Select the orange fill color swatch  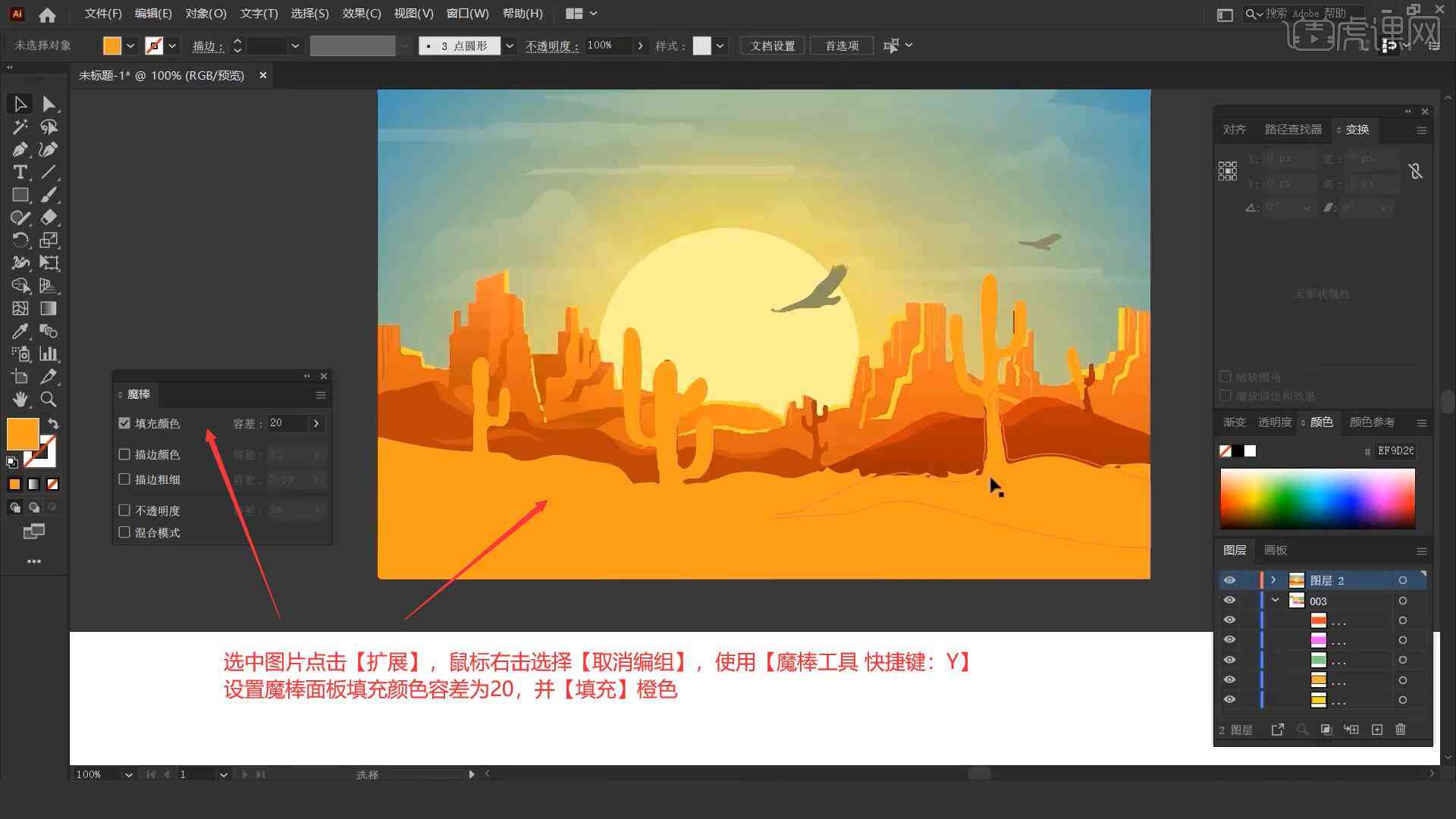coord(23,432)
